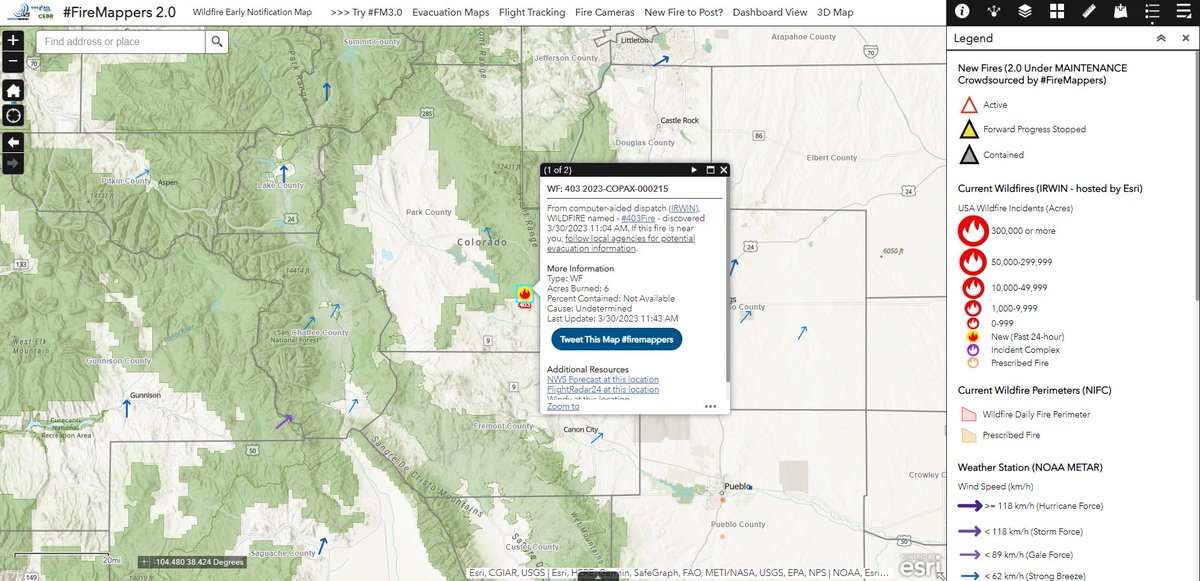Open Flight Tracking menu item
The image size is (1200, 581).
coord(532,12)
